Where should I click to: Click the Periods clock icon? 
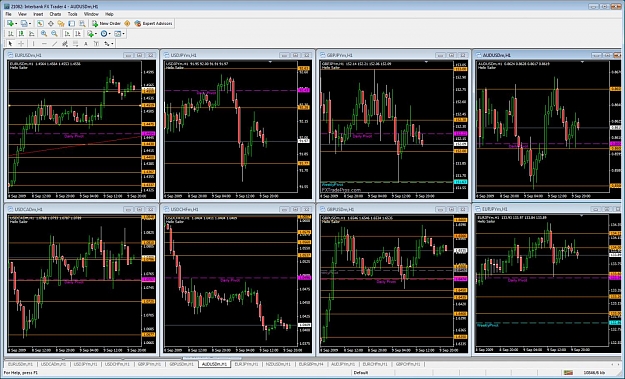pos(104,33)
